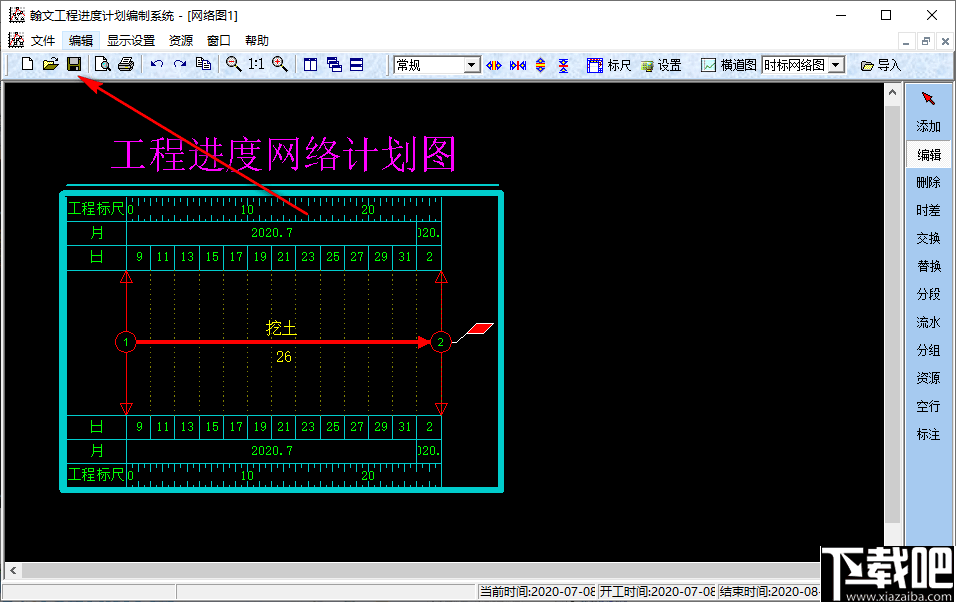Choose 替换 in the side panel

point(929,267)
